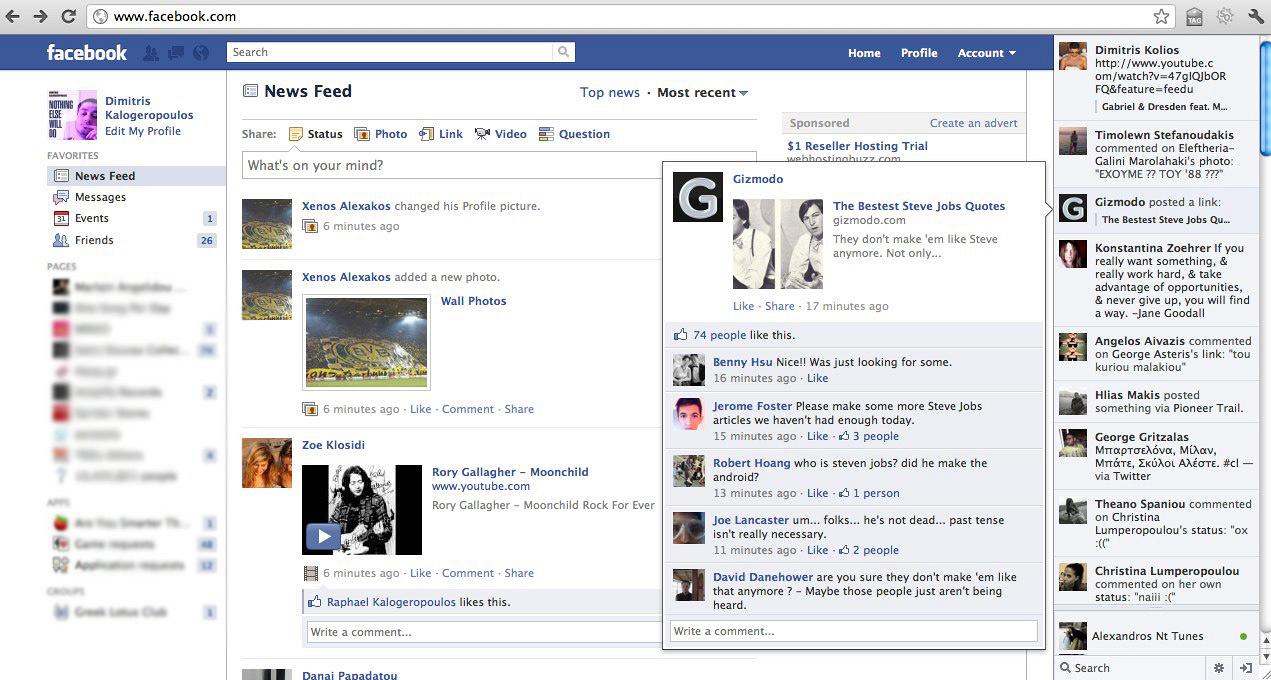Open Zoe Klosidi's profile link
This screenshot has height=680, width=1271.
pos(333,445)
